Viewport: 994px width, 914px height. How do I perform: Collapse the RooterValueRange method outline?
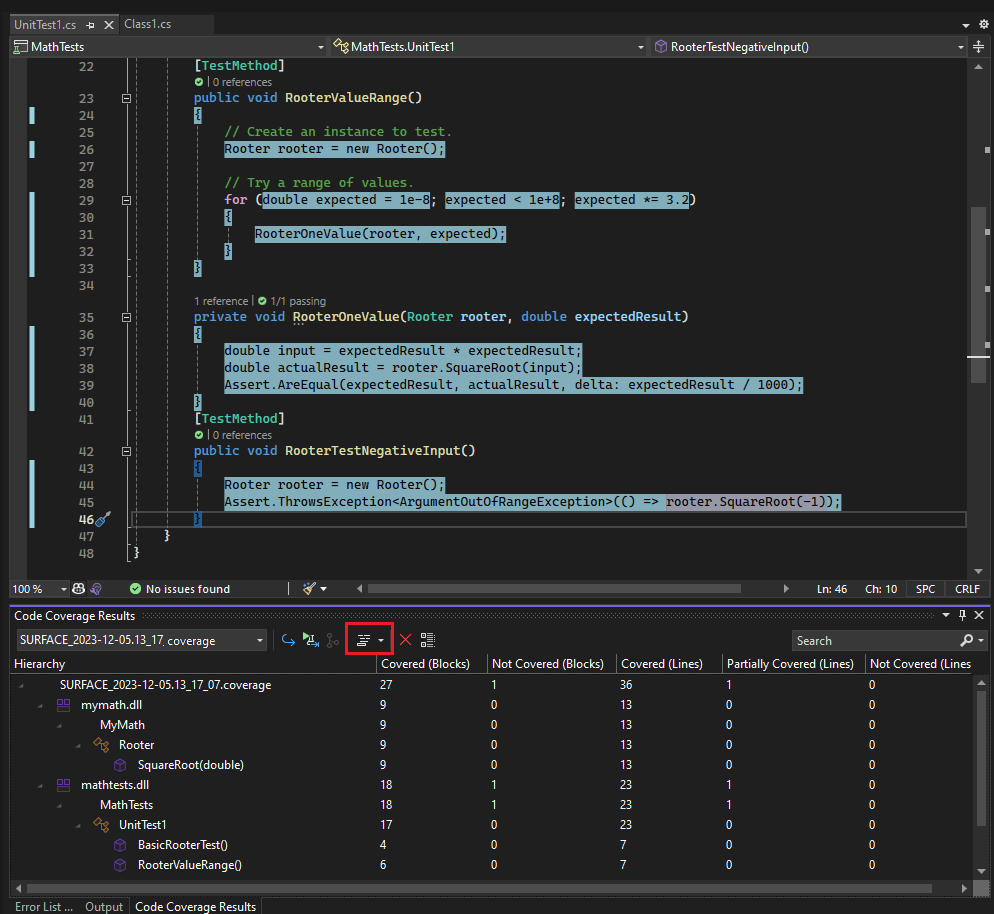tap(126, 98)
